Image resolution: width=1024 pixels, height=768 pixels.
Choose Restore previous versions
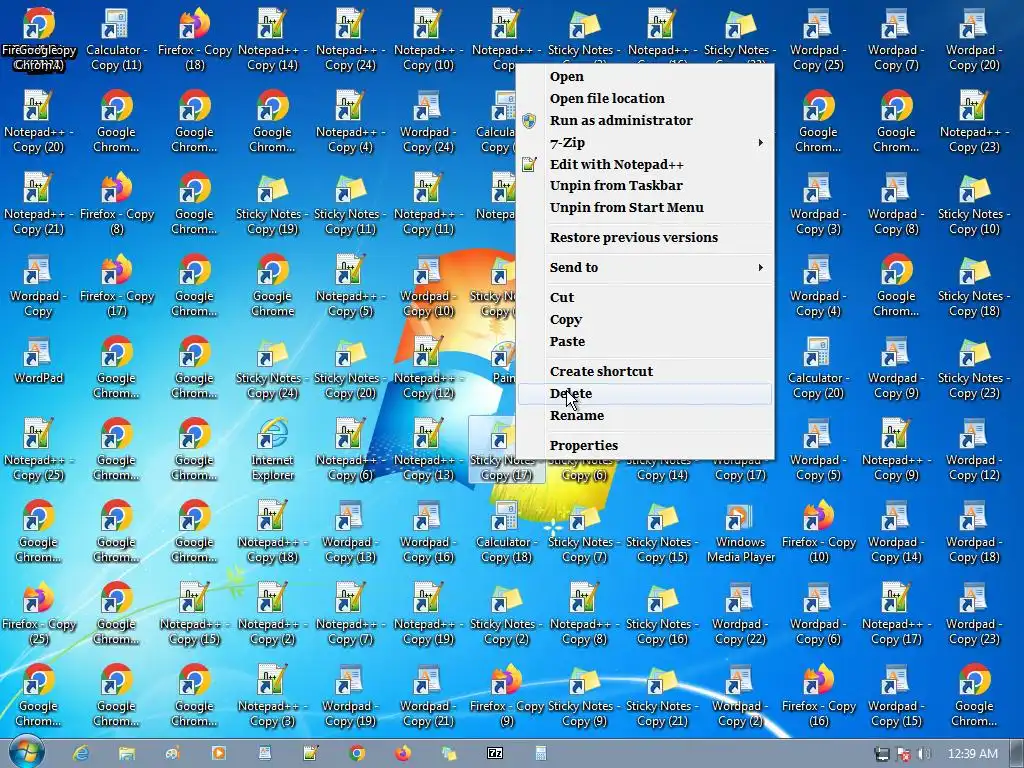click(645, 237)
